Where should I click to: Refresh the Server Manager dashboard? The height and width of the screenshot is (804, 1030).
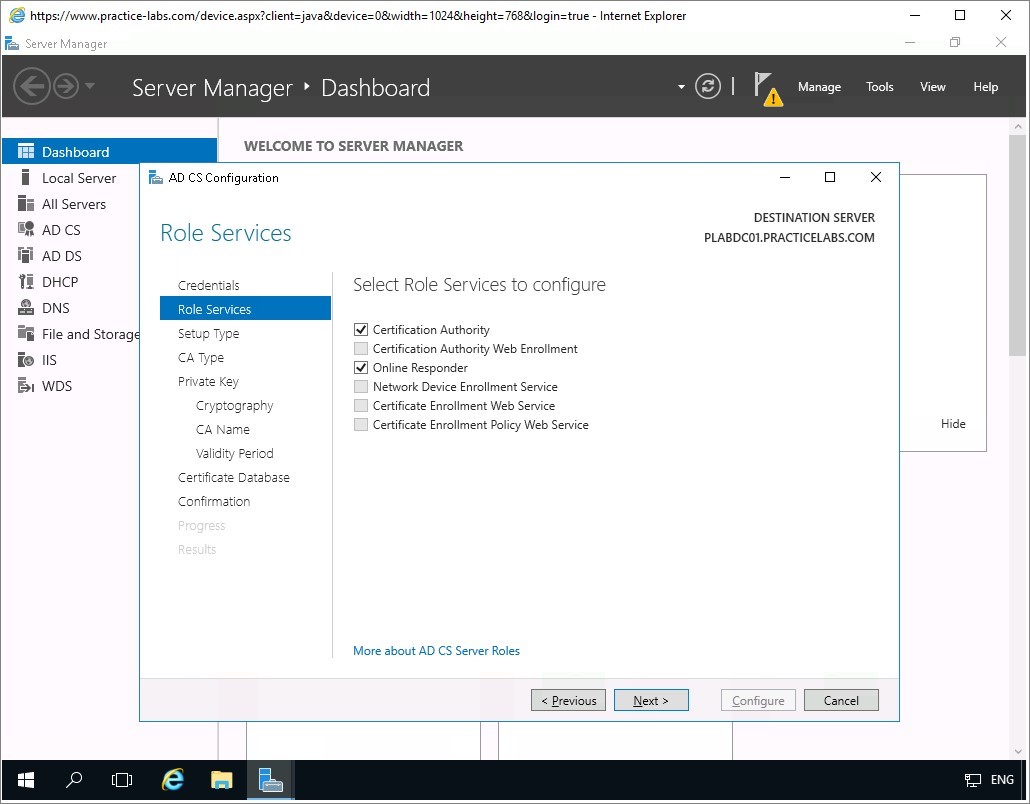point(707,86)
